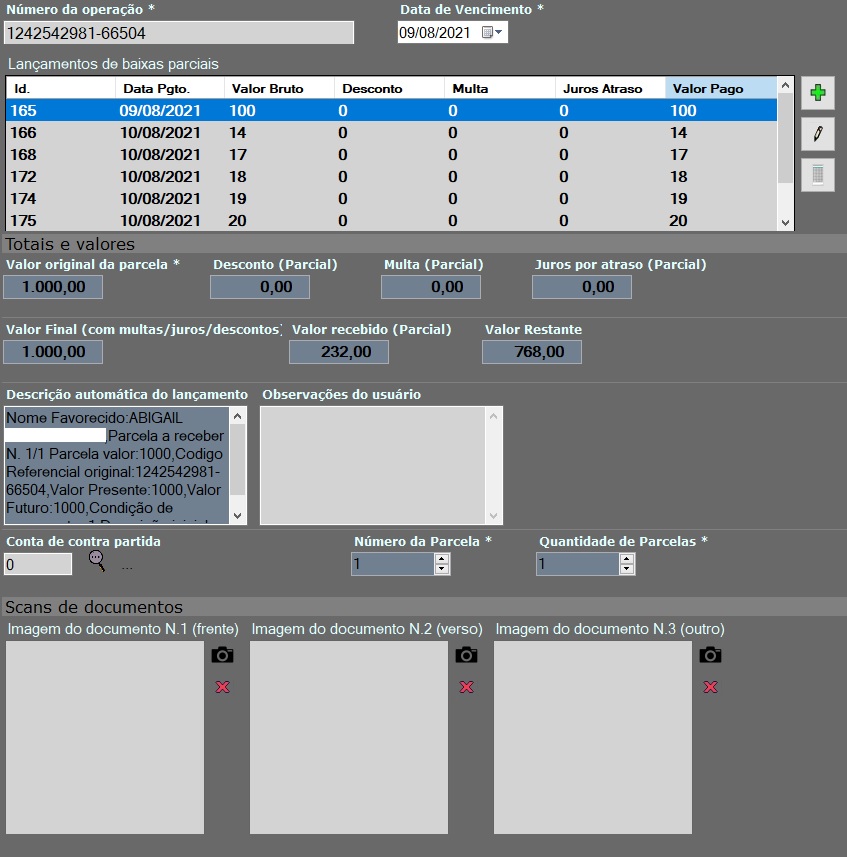Click the green plus add entry icon
This screenshot has height=857, width=847.
(817, 93)
